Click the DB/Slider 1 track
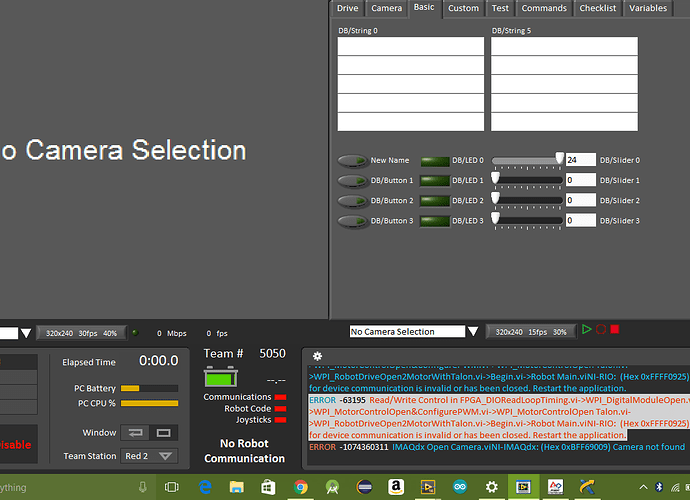The image size is (690, 500). point(527,180)
